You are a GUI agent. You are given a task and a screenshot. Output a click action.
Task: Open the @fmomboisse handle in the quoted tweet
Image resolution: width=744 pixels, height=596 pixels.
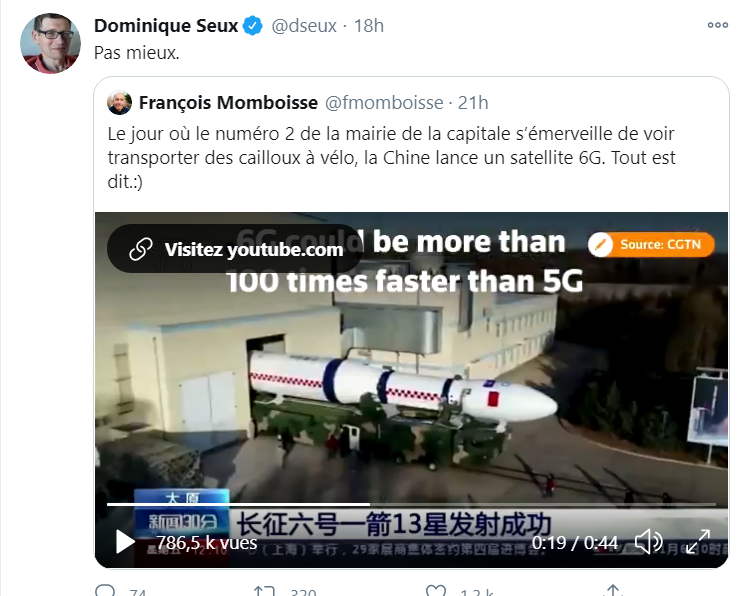pyautogui.click(x=384, y=102)
